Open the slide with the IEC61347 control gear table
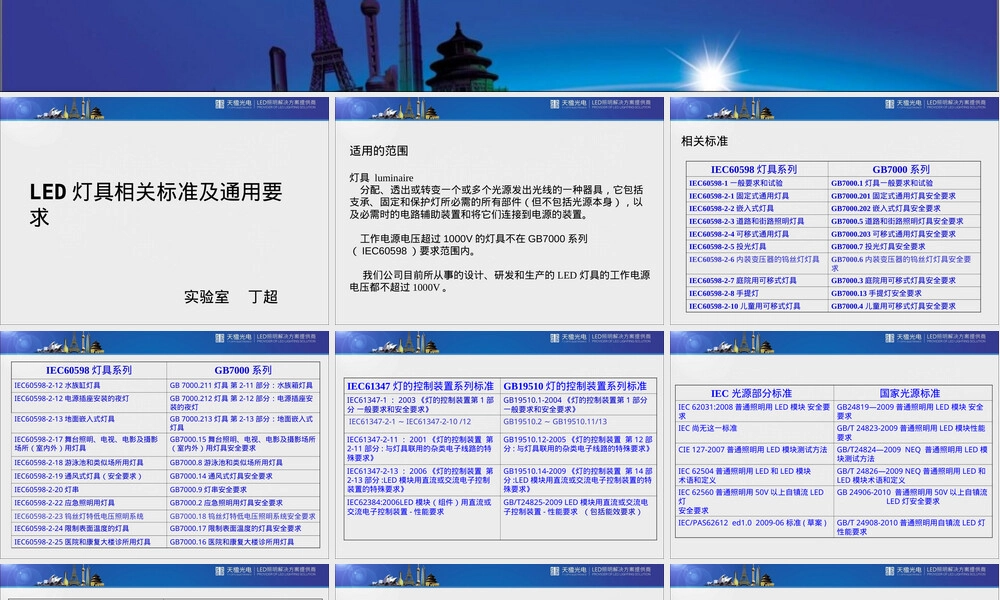 pyautogui.click(x=499, y=444)
